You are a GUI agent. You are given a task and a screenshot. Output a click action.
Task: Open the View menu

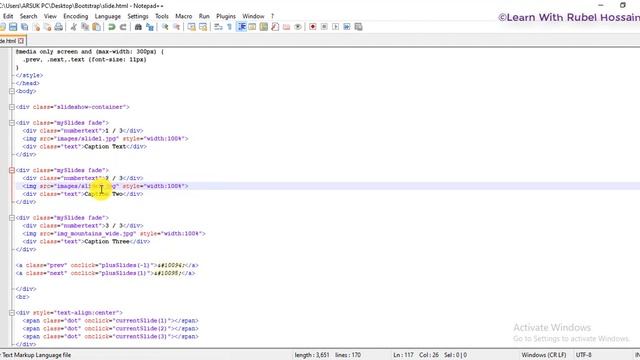pyautogui.click(x=50, y=16)
